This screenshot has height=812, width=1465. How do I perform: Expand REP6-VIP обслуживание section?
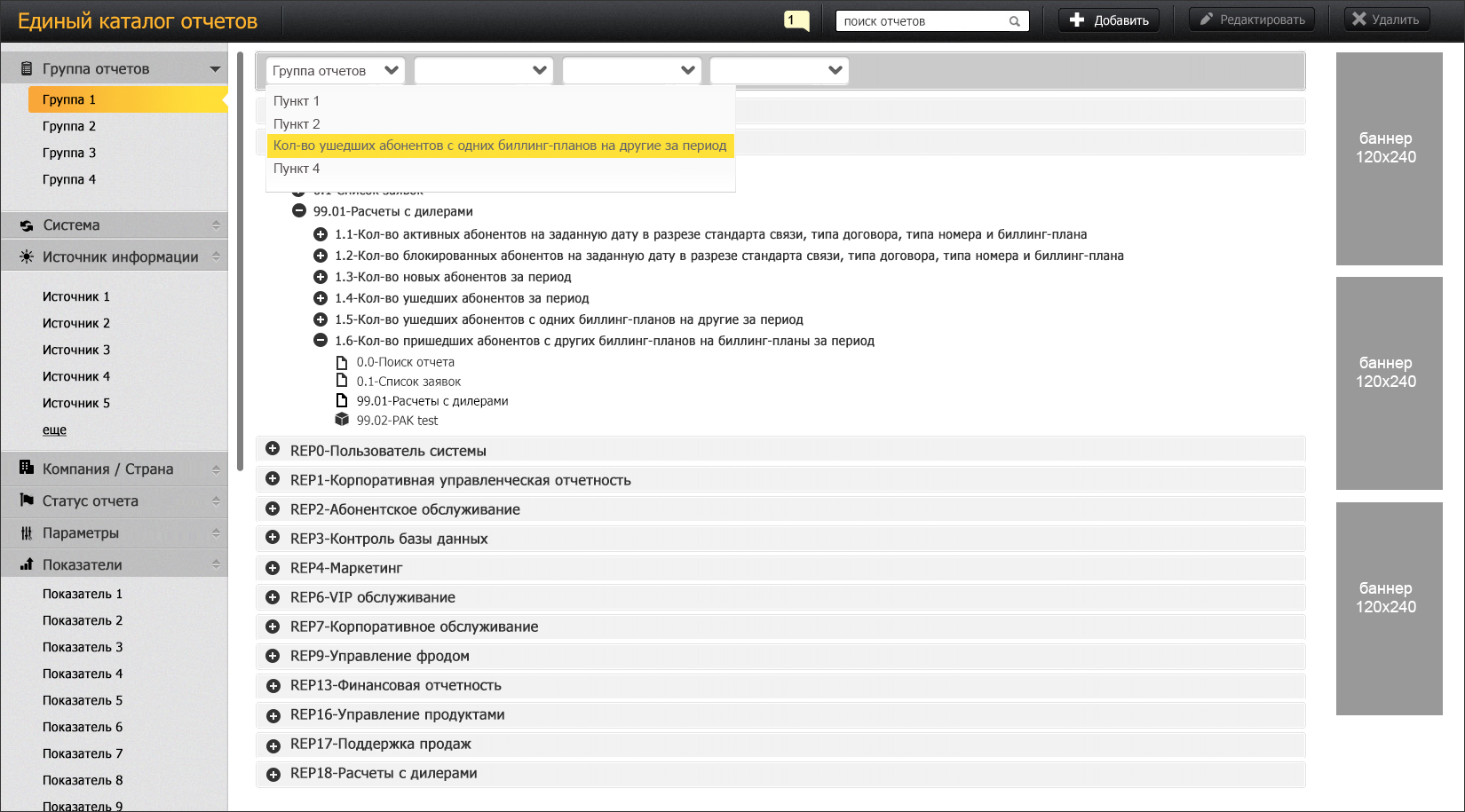click(273, 597)
